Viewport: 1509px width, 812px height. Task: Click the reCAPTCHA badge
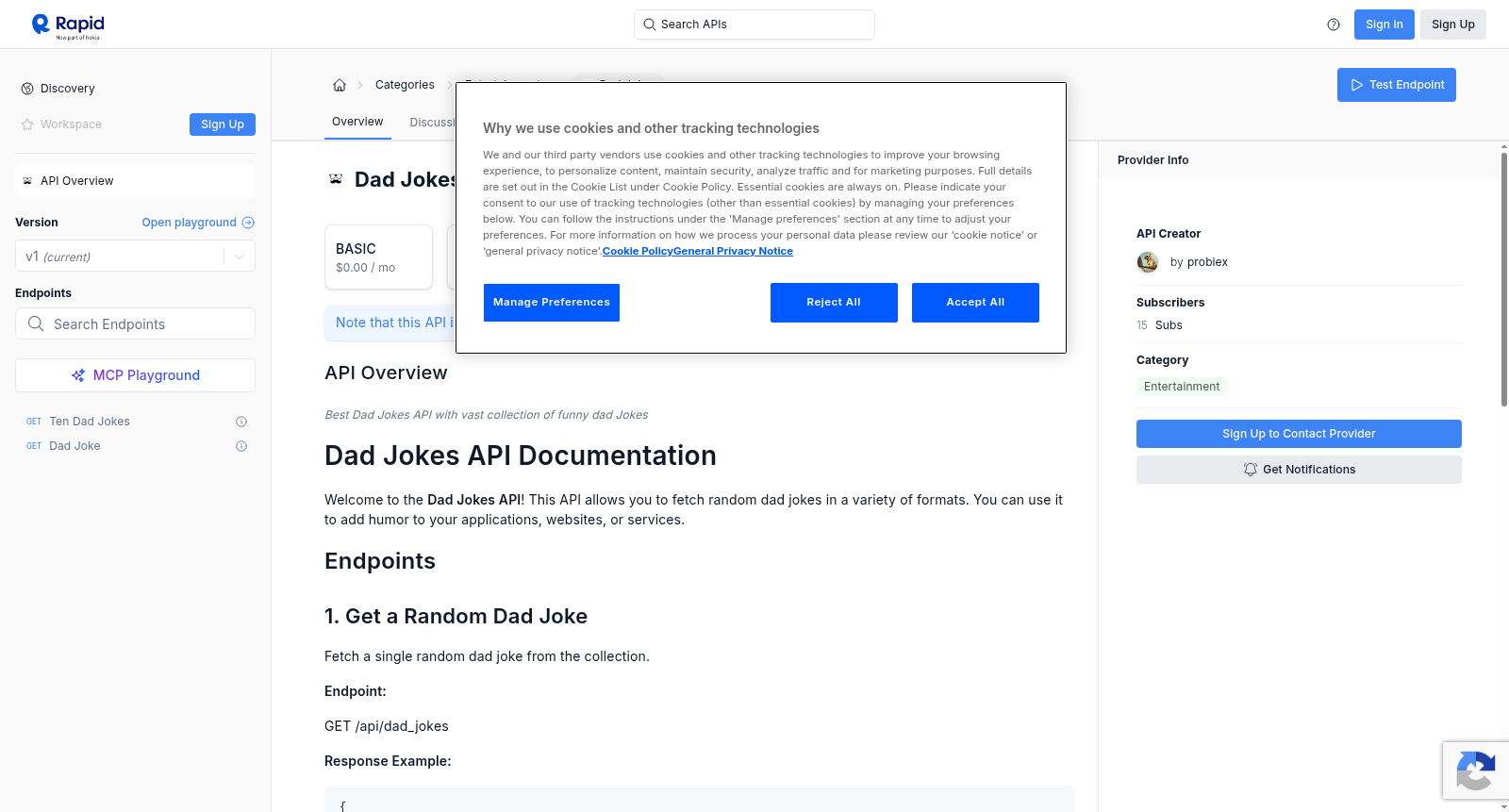[1475, 771]
